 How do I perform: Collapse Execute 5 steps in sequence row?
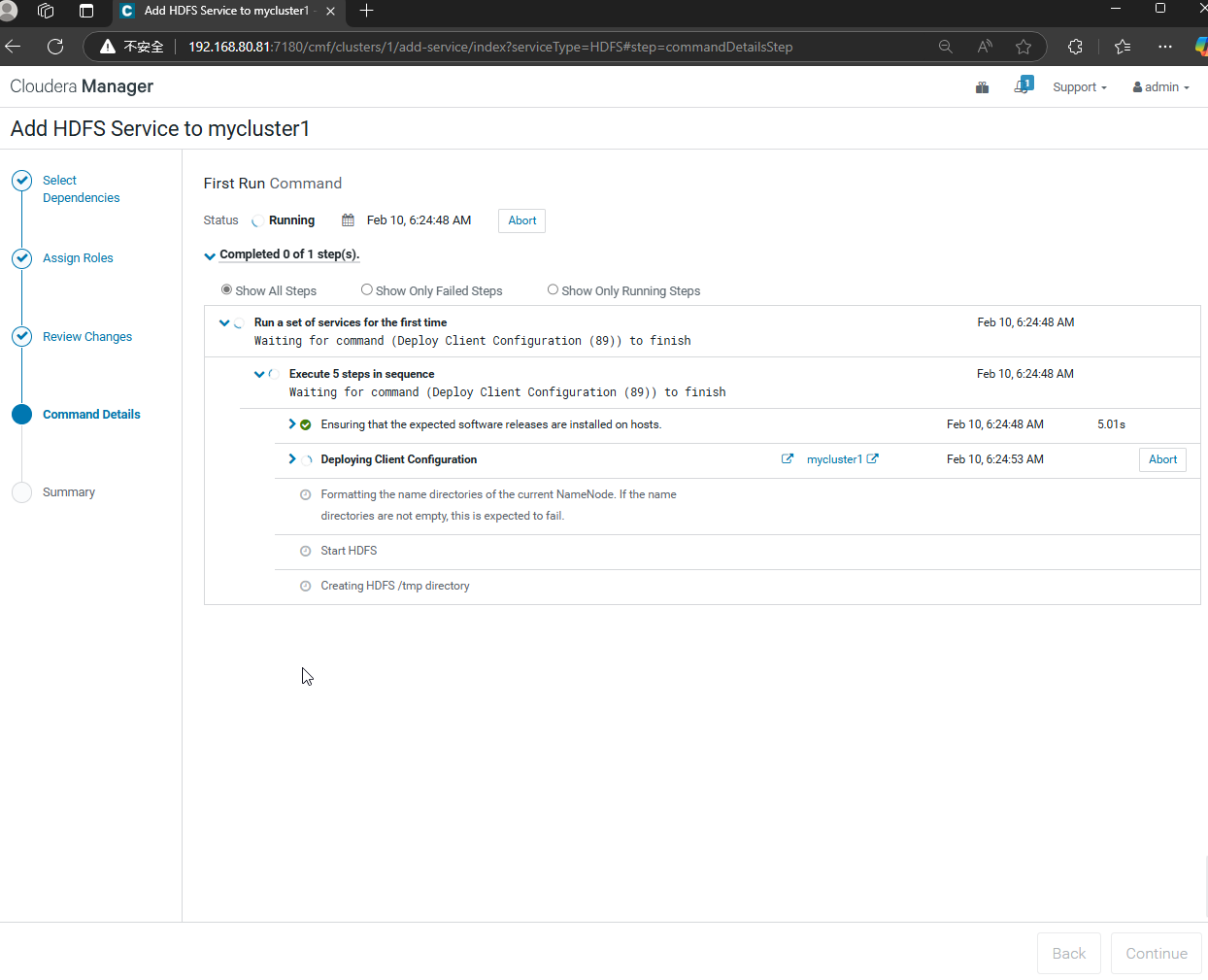pos(259,374)
